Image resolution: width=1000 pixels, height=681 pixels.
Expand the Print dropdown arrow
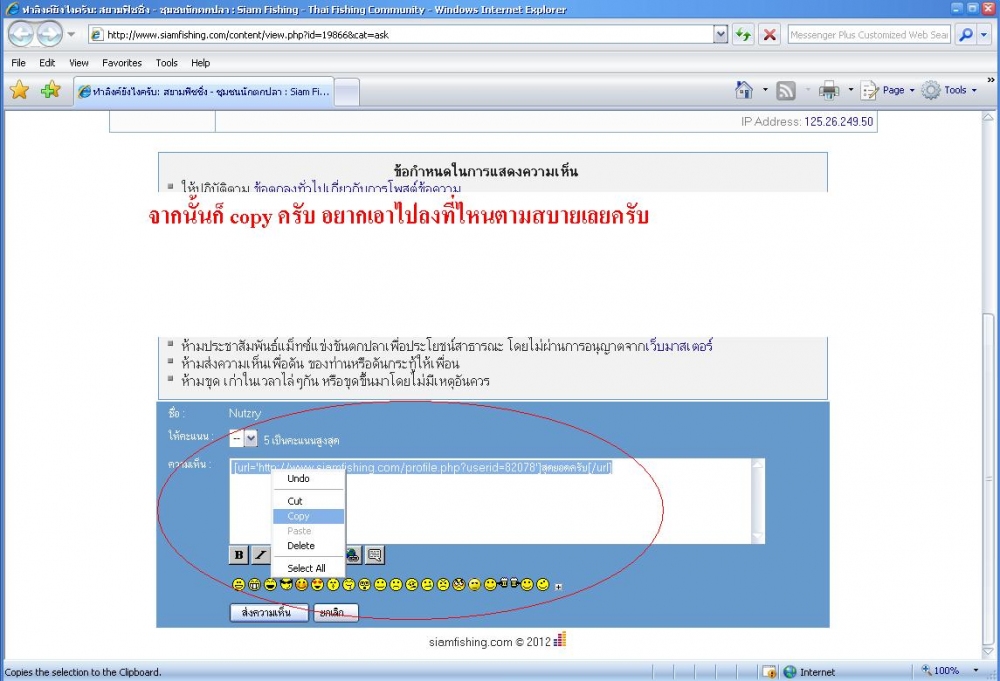tap(850, 90)
